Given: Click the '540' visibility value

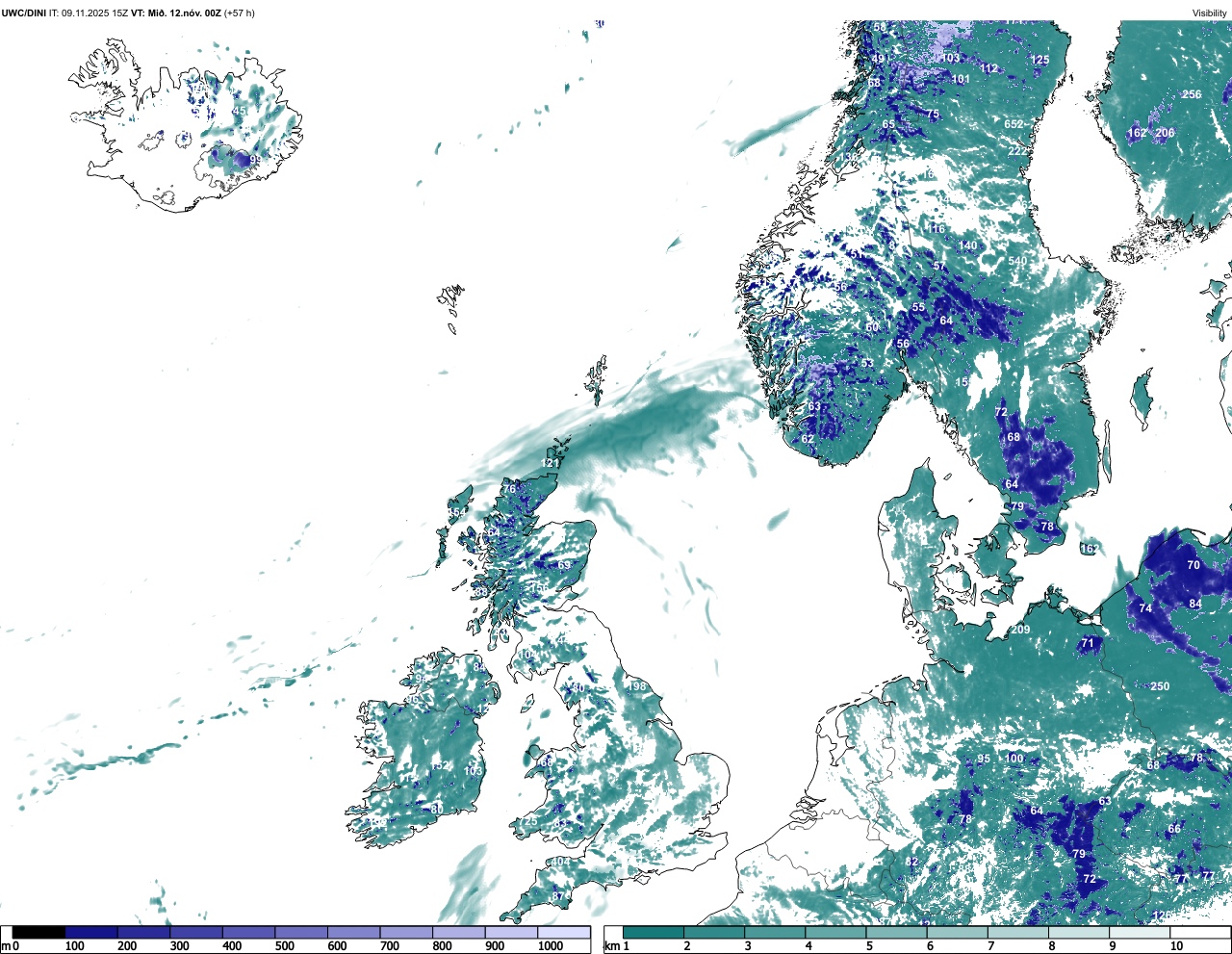Looking at the screenshot, I should pyautogui.click(x=1016, y=261).
